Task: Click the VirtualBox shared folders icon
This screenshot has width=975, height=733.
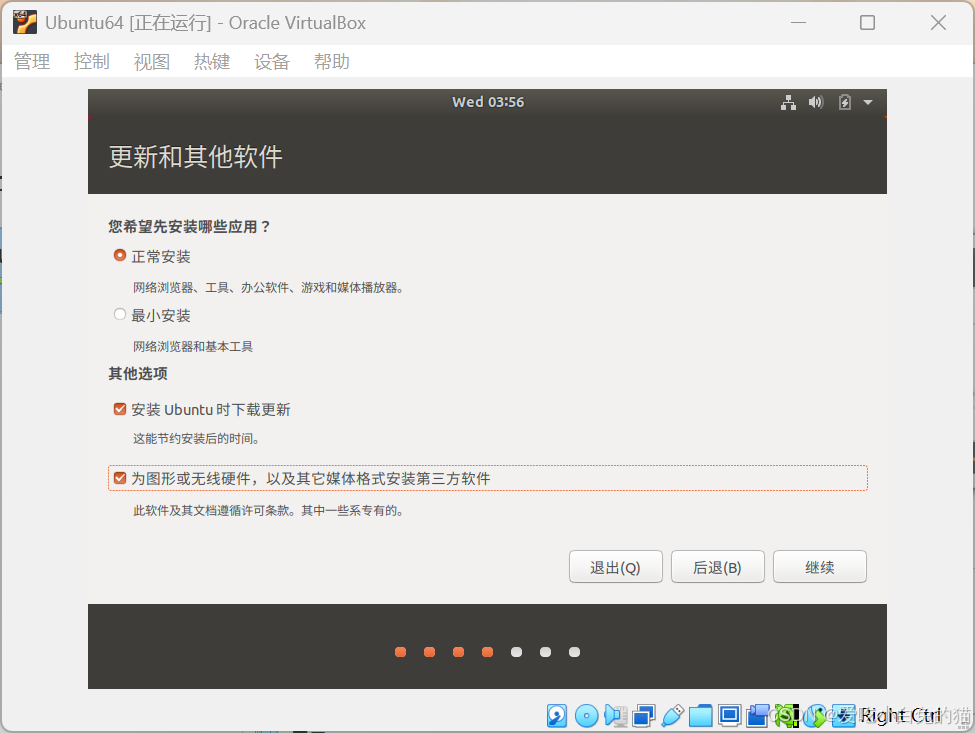Action: [x=701, y=716]
